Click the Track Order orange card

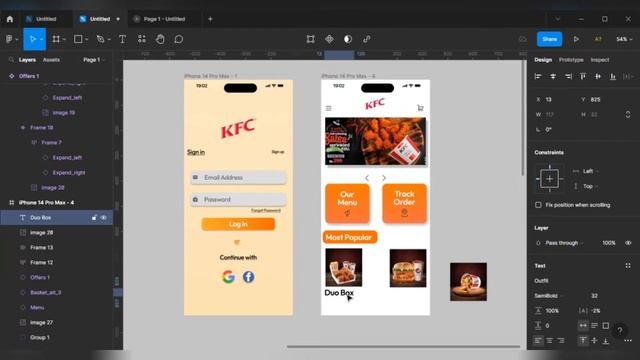click(404, 203)
